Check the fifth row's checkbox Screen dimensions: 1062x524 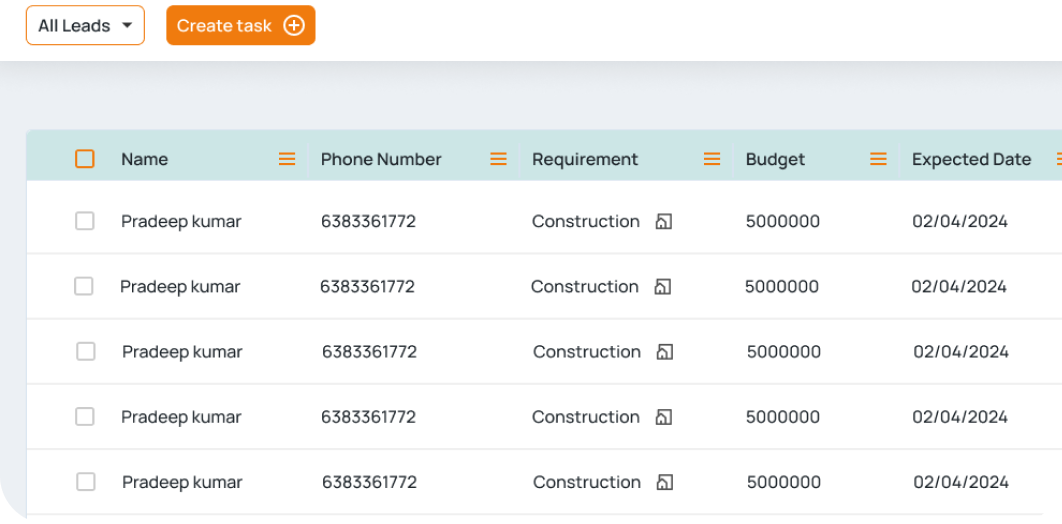tap(86, 482)
